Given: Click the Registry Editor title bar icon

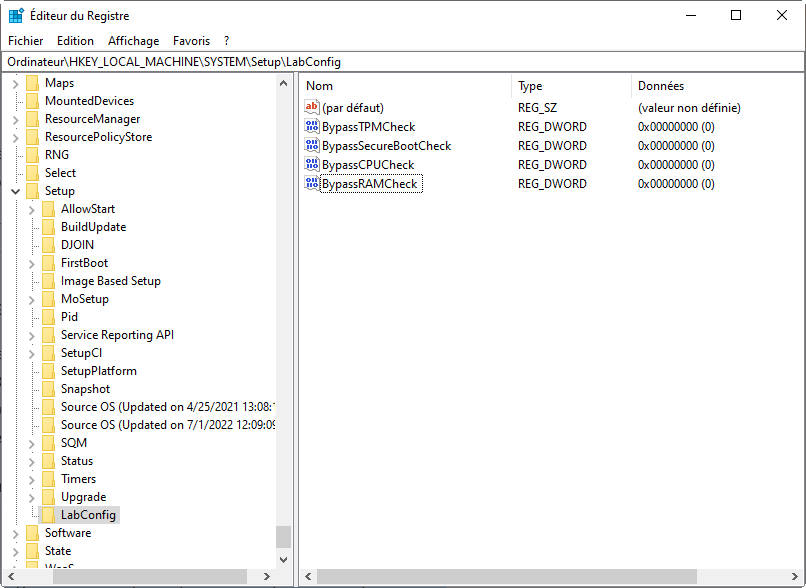Looking at the screenshot, I should click(x=17, y=16).
